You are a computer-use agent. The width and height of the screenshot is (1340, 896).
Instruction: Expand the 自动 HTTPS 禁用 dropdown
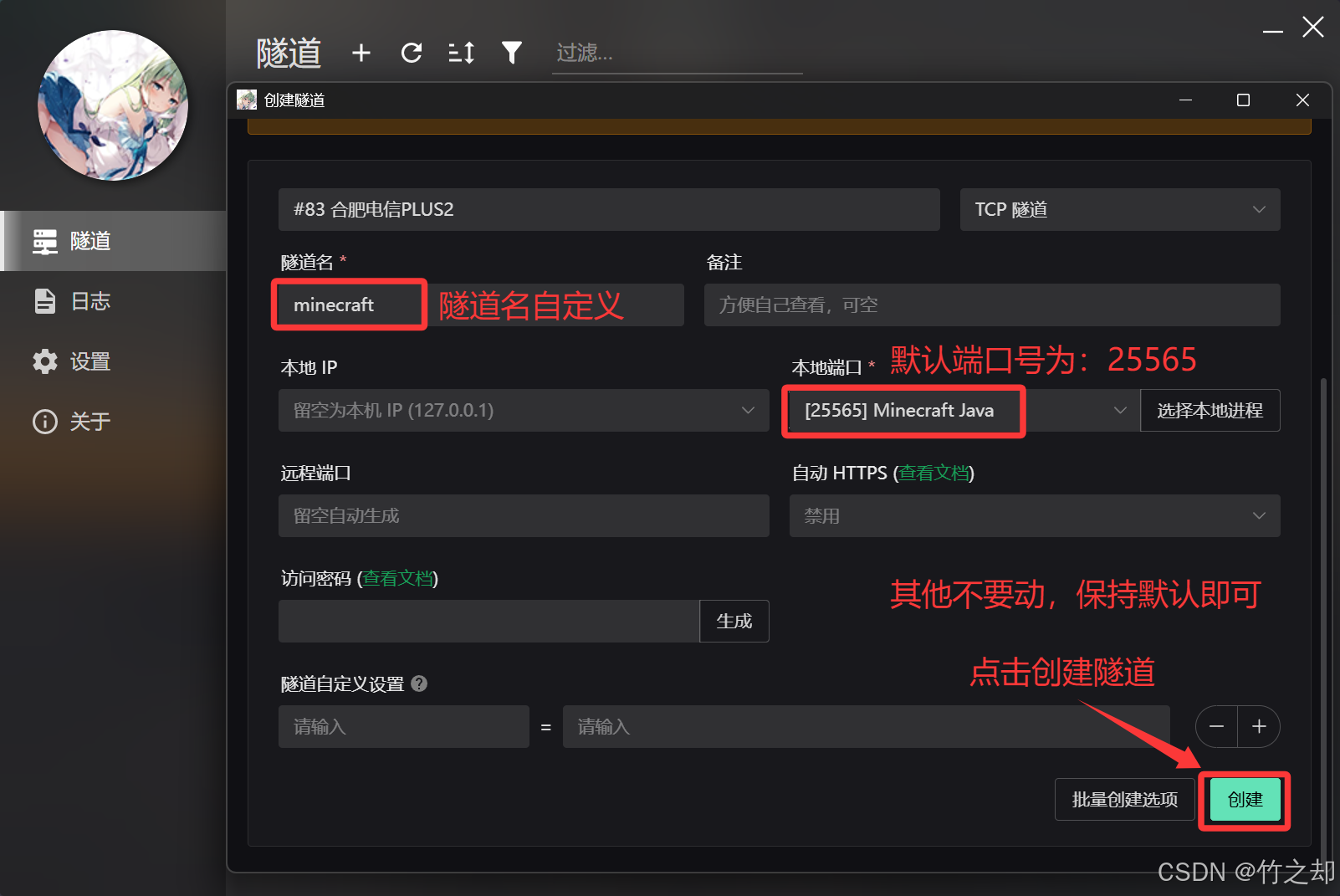coord(1035,515)
